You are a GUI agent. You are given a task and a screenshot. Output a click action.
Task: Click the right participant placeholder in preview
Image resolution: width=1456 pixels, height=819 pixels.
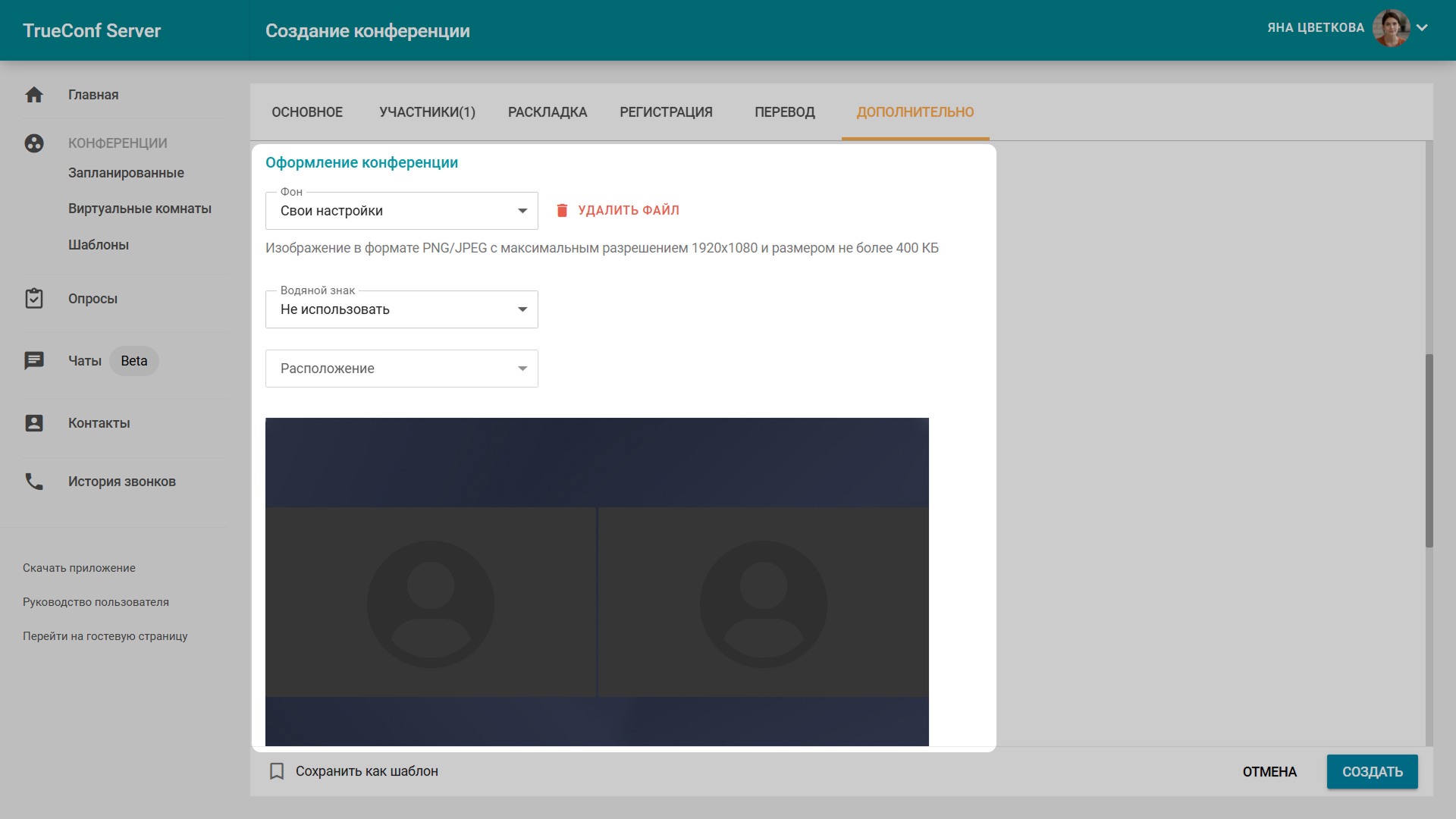click(764, 602)
